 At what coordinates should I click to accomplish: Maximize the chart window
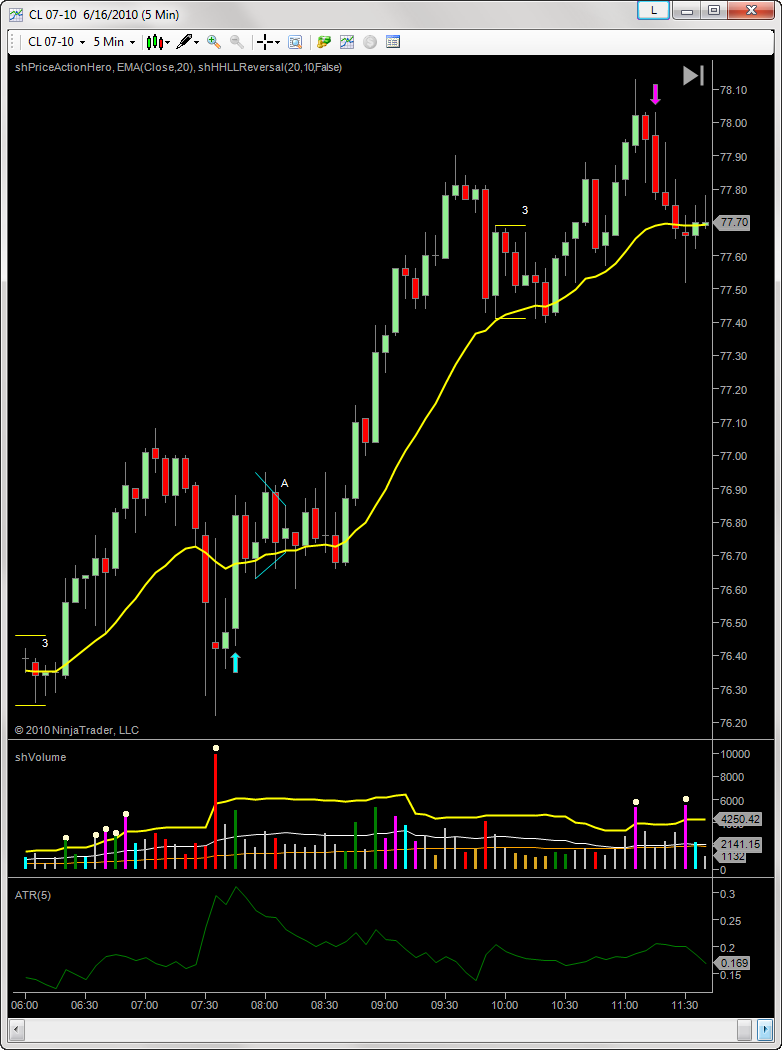point(714,10)
